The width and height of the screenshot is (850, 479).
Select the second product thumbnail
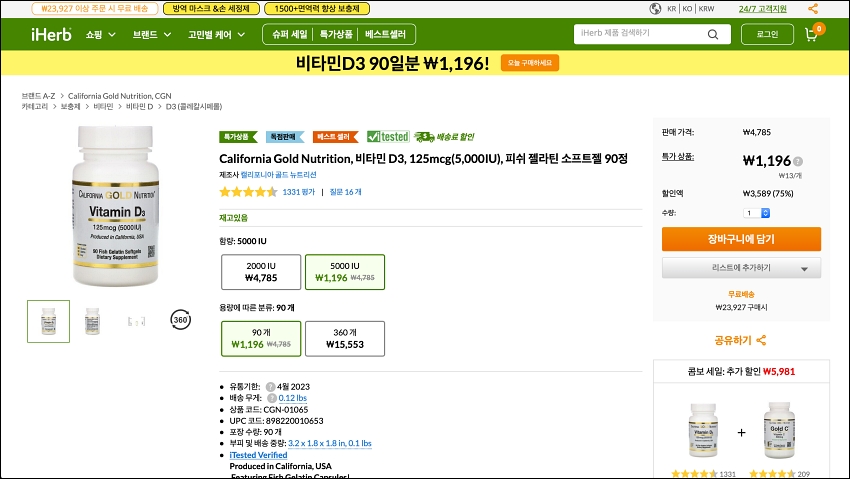[93, 321]
